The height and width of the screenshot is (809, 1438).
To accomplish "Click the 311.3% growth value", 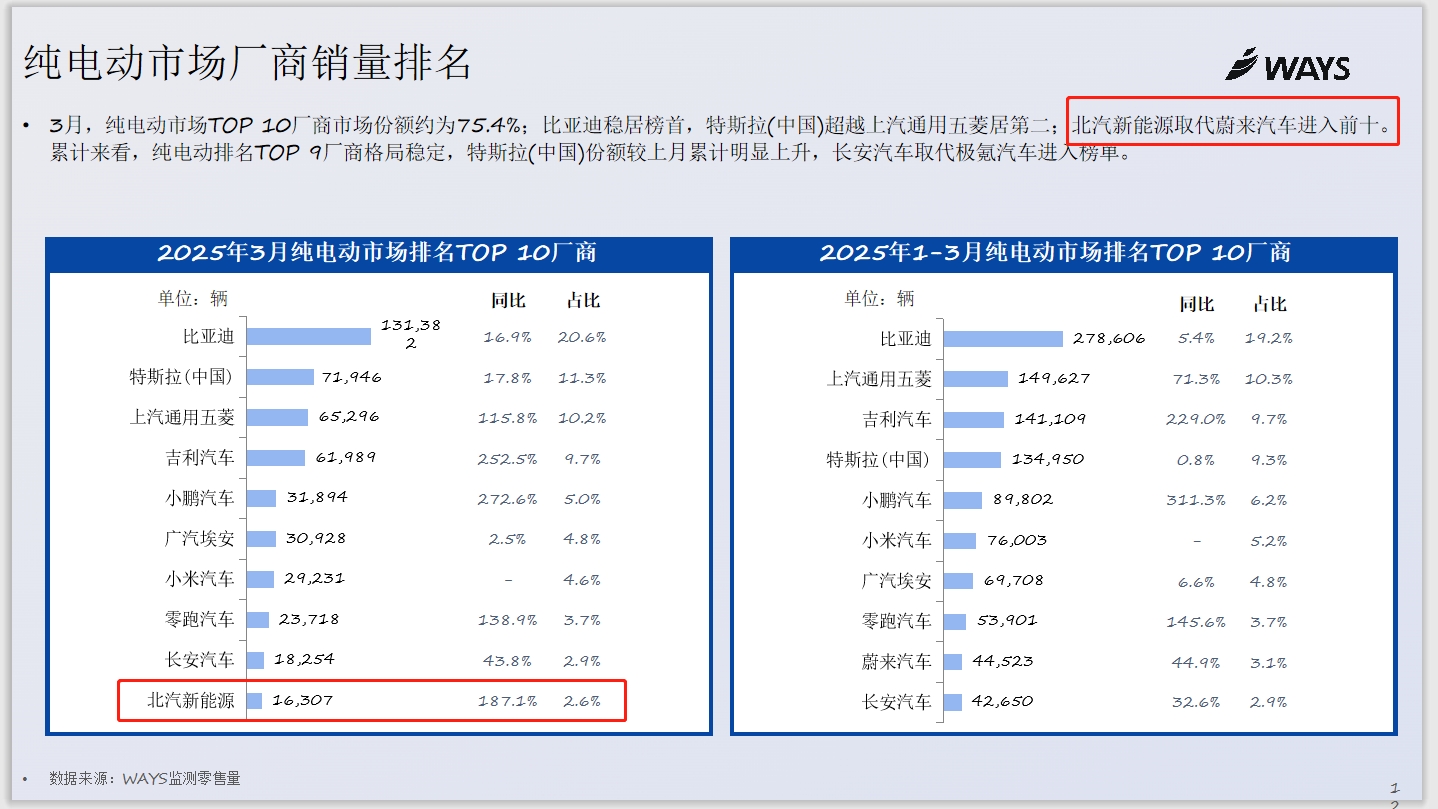I will pos(1196,500).
